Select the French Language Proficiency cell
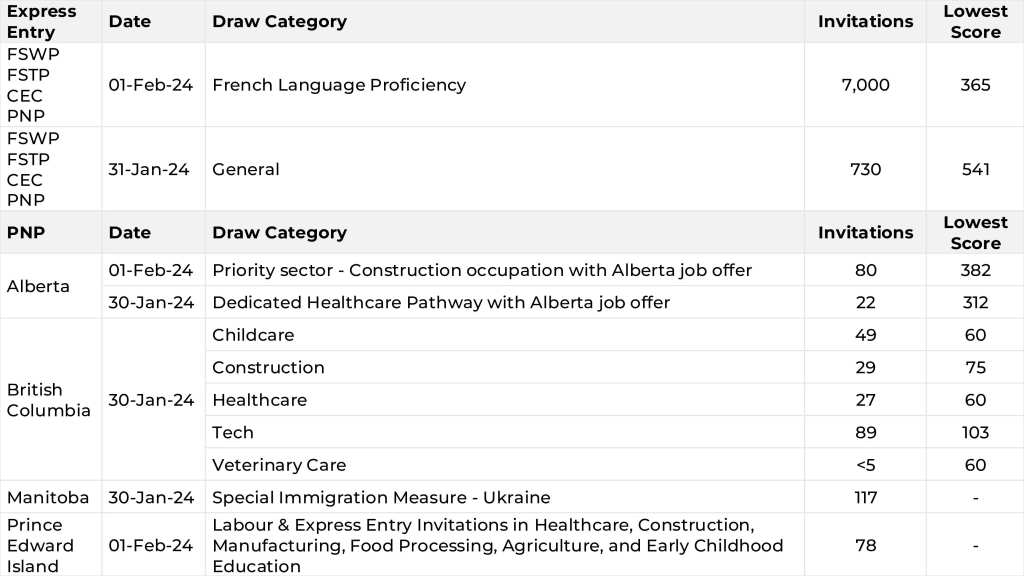Image resolution: width=1024 pixels, height=576 pixels. tap(339, 85)
